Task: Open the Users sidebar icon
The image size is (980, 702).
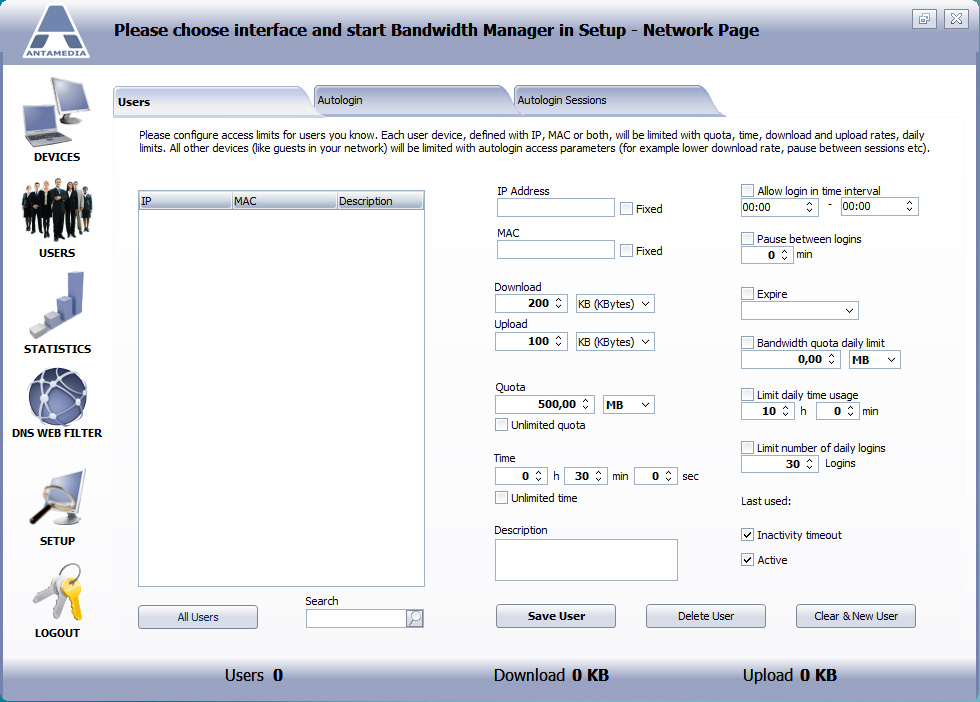Action: pyautogui.click(x=57, y=209)
